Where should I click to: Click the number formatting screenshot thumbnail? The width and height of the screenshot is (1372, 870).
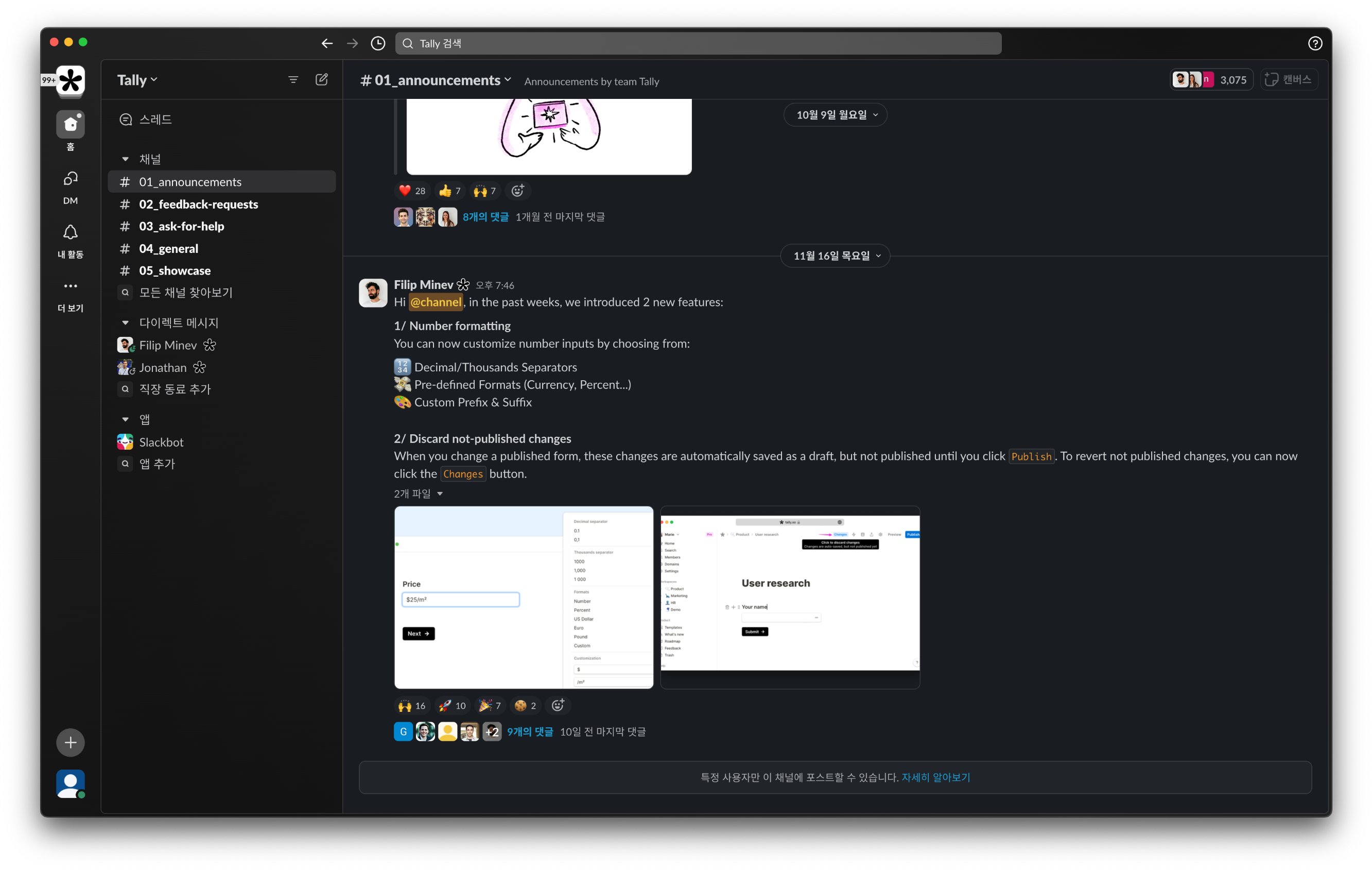pyautogui.click(x=523, y=597)
